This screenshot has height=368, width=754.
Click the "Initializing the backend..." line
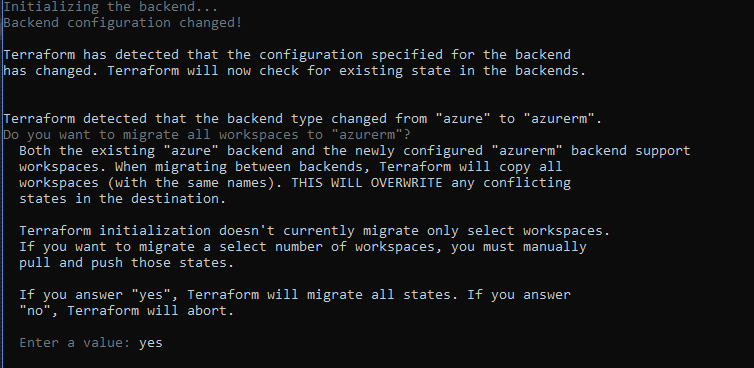click(111, 7)
